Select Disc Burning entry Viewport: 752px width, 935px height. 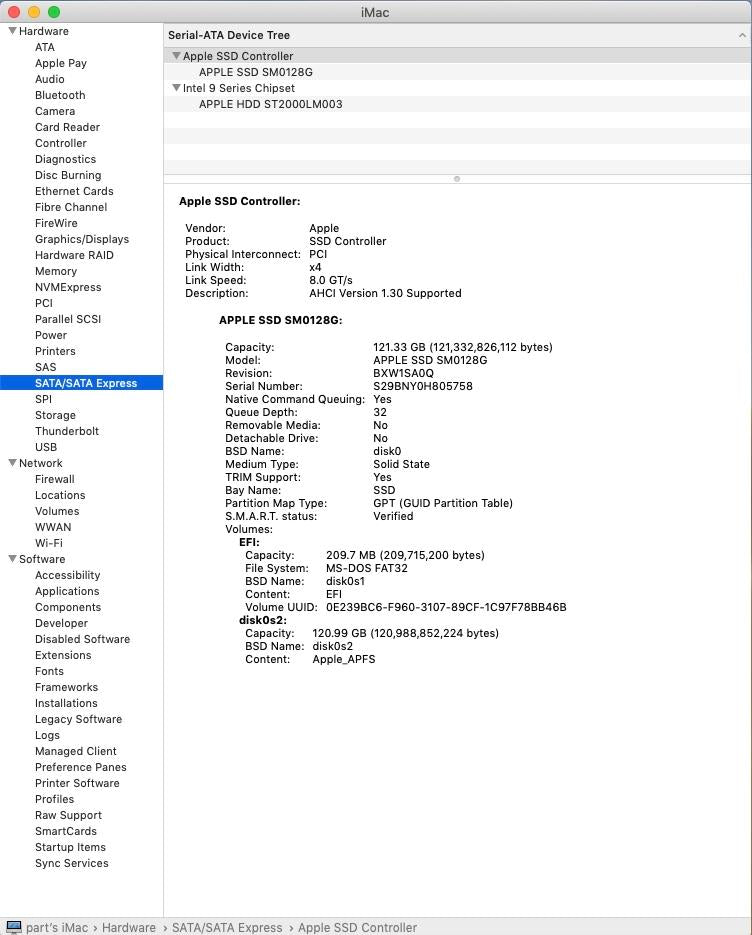68,175
